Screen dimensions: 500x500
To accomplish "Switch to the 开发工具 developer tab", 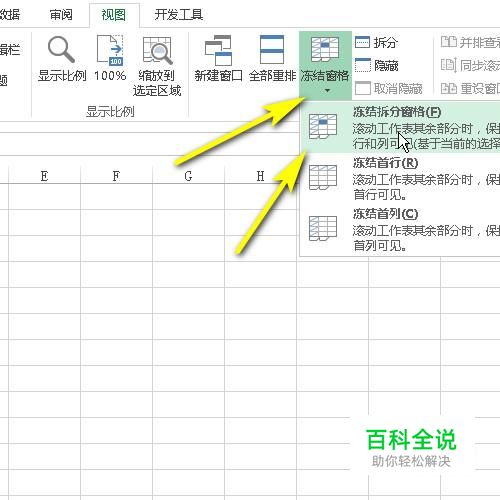I will point(179,15).
